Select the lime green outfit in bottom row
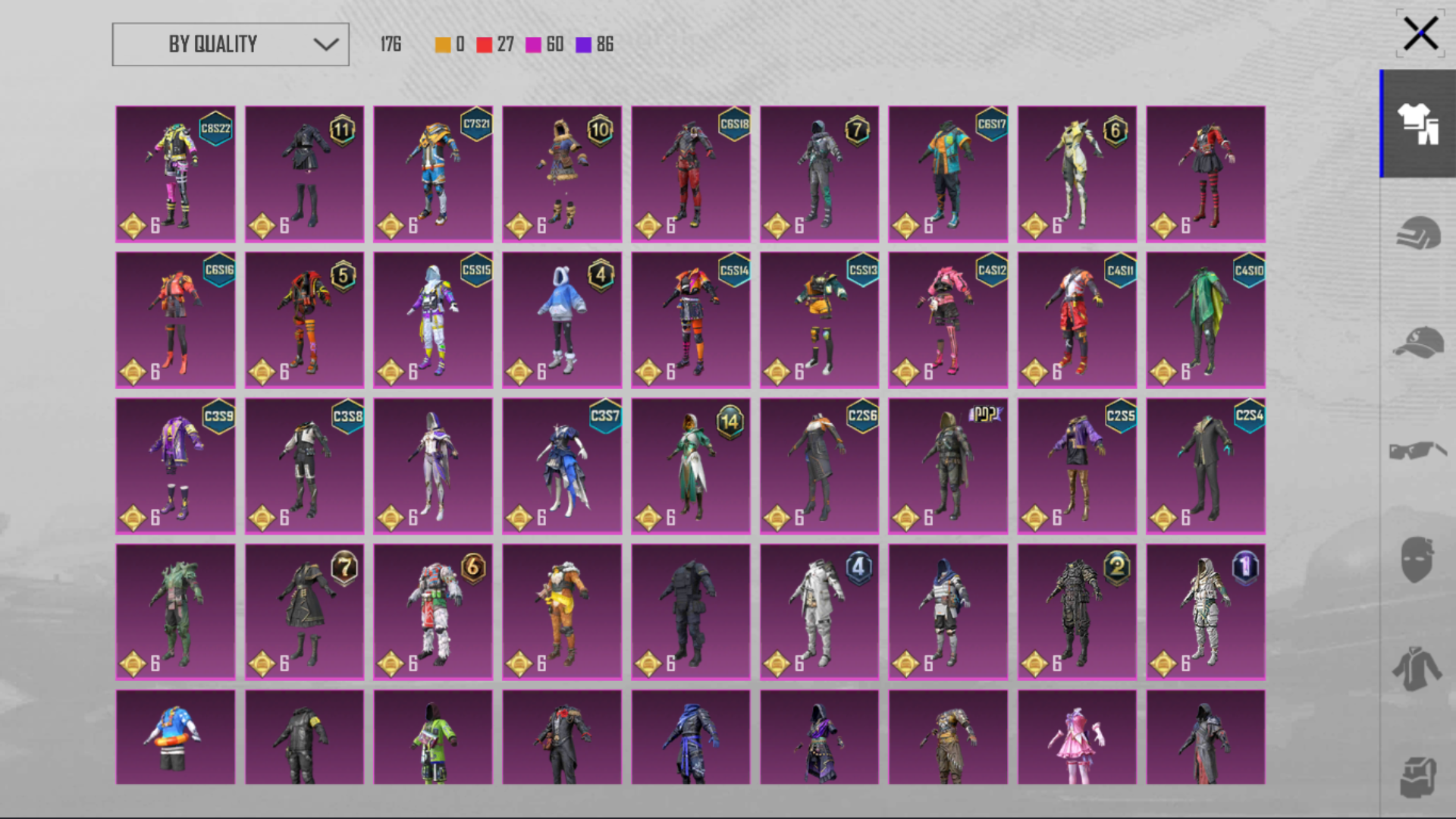1456x819 pixels. (x=433, y=737)
